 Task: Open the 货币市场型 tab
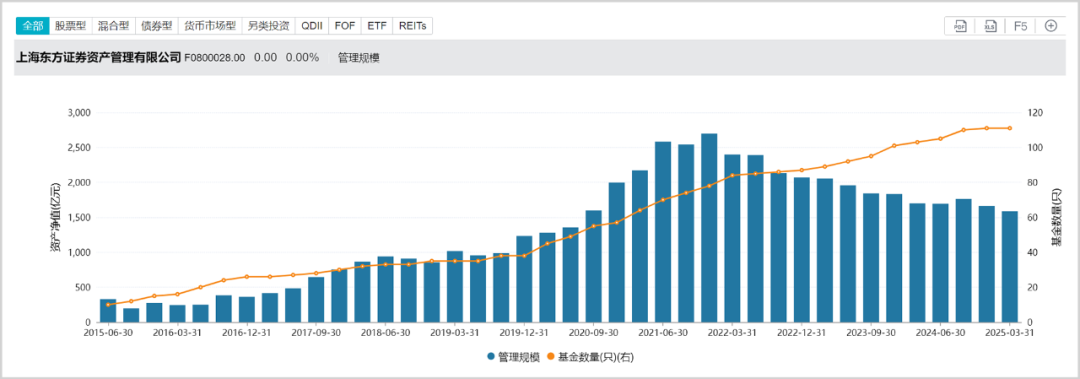[x=209, y=26]
